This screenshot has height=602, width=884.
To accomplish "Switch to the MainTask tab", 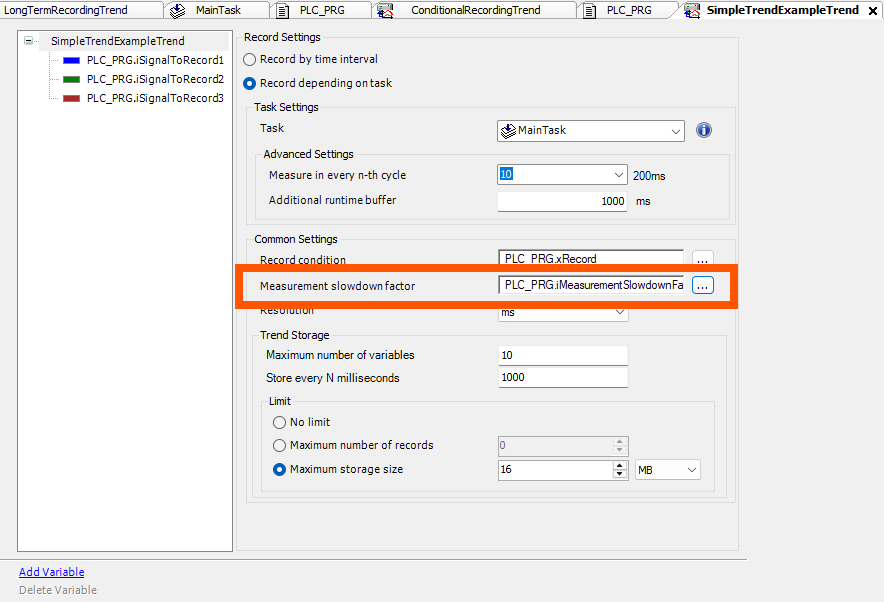I will tap(216, 11).
